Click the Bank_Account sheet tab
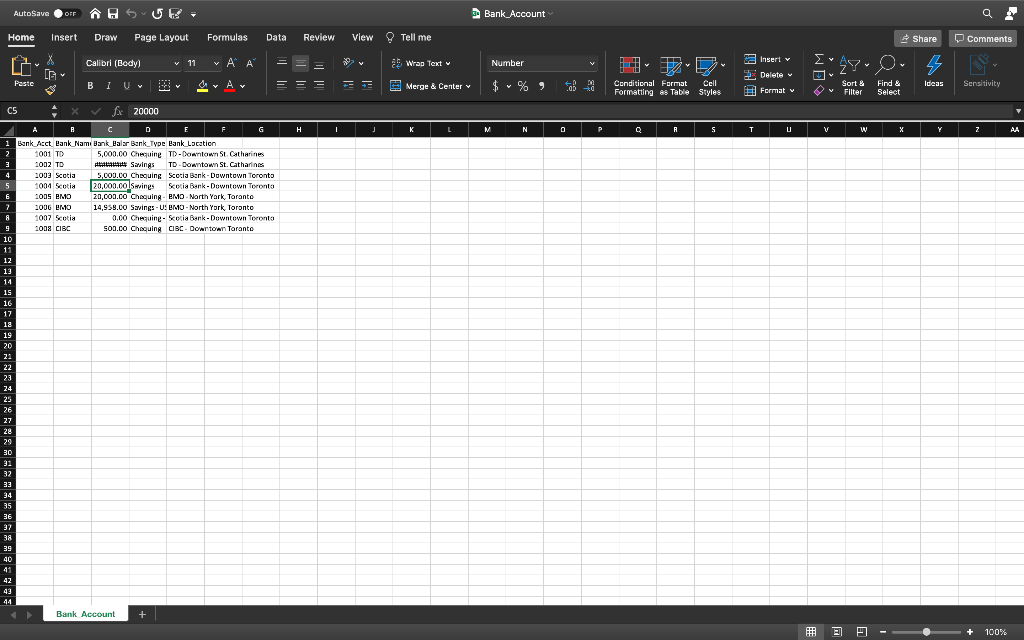Image resolution: width=1024 pixels, height=640 pixels. (86, 614)
